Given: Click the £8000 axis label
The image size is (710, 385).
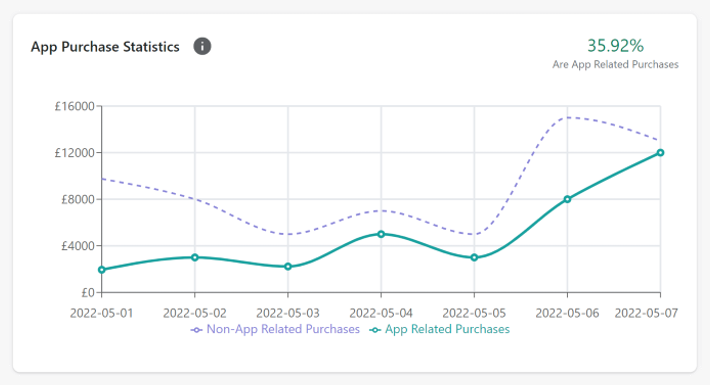Looking at the screenshot, I should pyautogui.click(x=78, y=199).
